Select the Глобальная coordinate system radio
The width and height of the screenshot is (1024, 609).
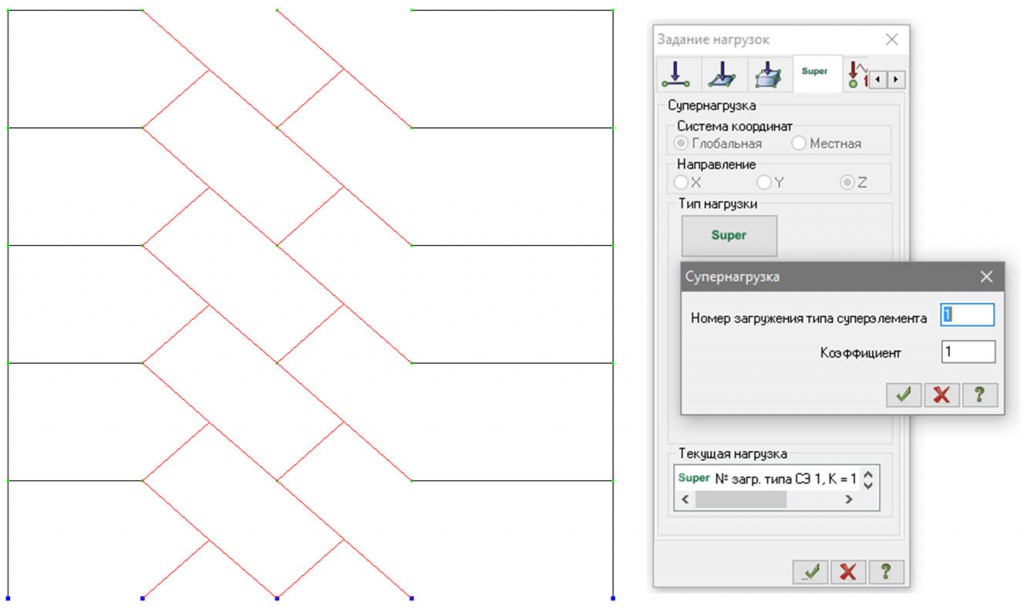[682, 143]
